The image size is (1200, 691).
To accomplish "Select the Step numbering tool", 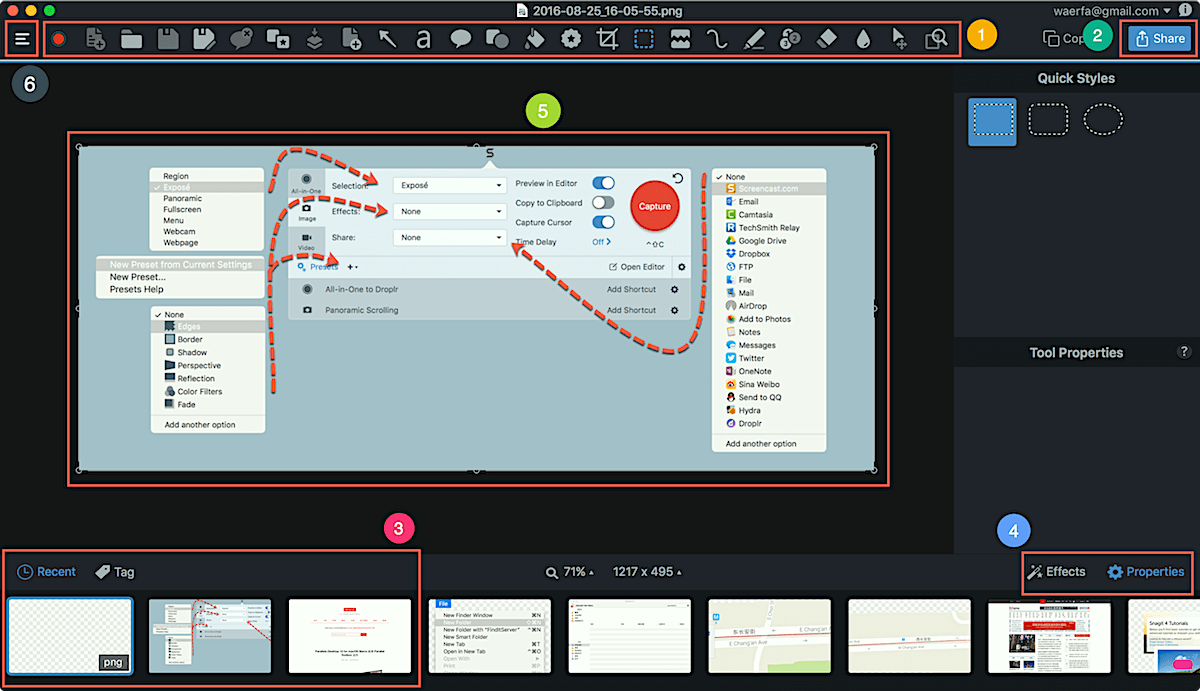I will [x=790, y=40].
